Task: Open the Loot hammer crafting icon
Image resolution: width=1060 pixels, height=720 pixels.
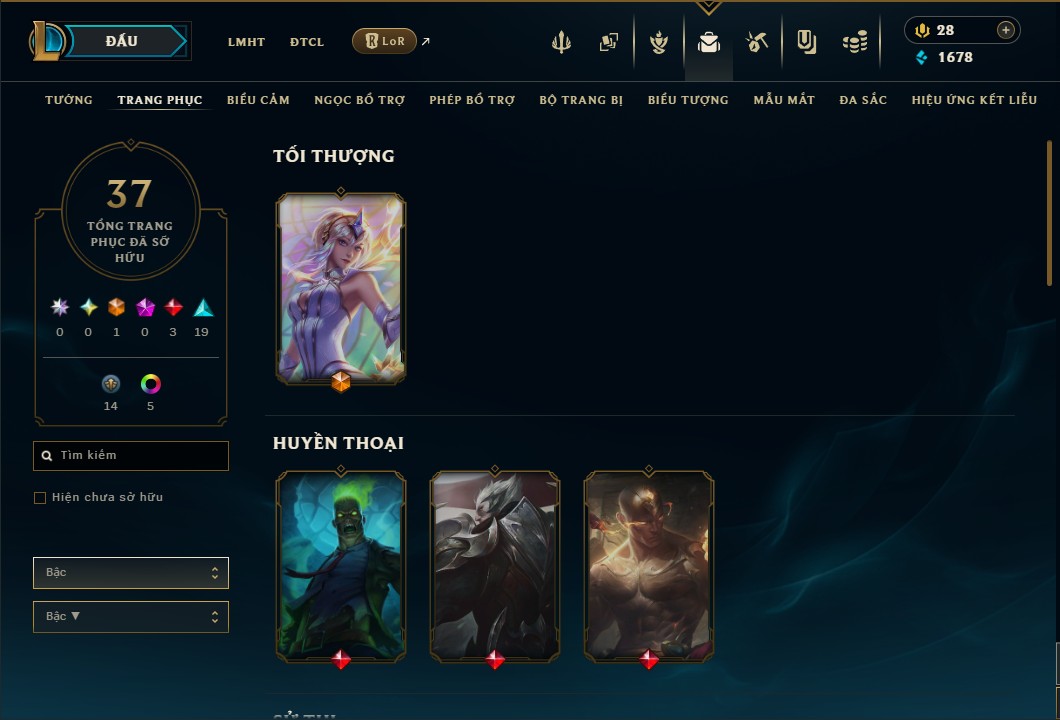Action: pos(757,42)
